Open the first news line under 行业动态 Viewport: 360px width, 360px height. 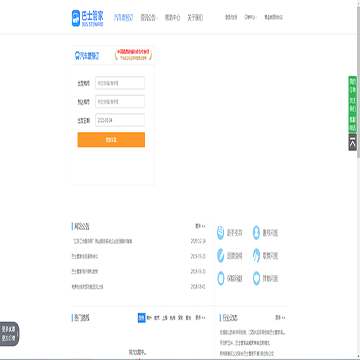tap(253, 332)
